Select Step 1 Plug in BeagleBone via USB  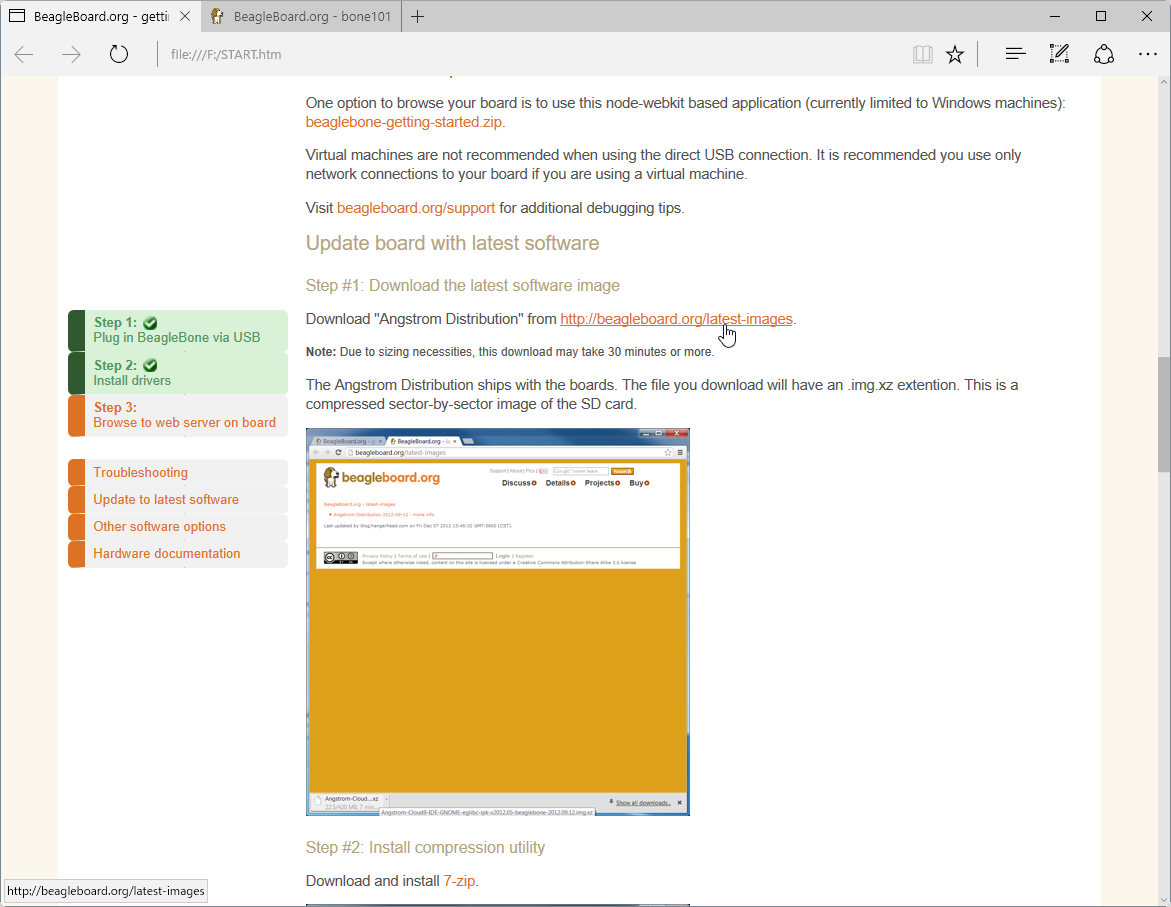[178, 330]
